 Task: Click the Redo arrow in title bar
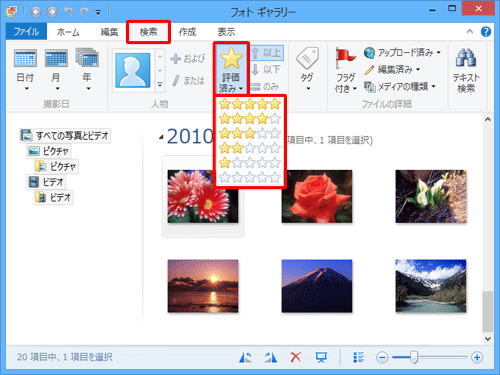pos(84,12)
